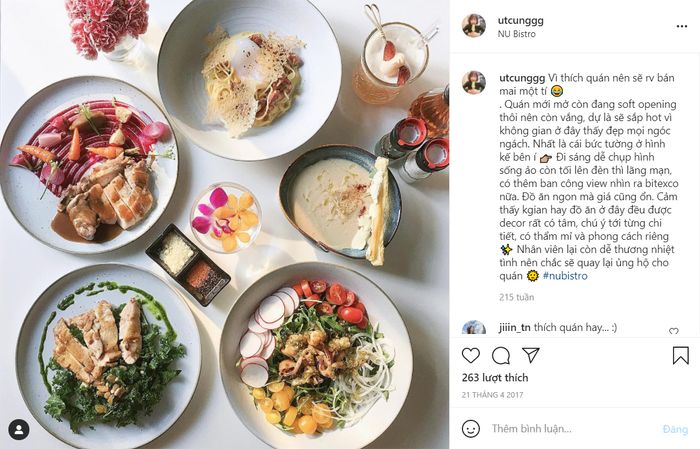Screen dimensions: 700x449
Task: Like jiiin_tn's comment with small heart
Action: coord(674,331)
